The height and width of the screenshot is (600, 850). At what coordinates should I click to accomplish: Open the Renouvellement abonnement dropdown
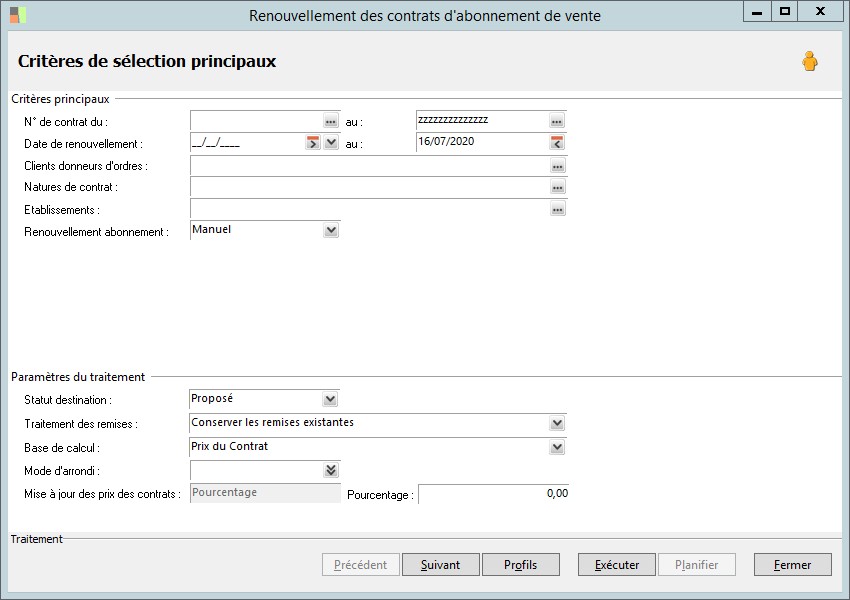click(x=331, y=231)
